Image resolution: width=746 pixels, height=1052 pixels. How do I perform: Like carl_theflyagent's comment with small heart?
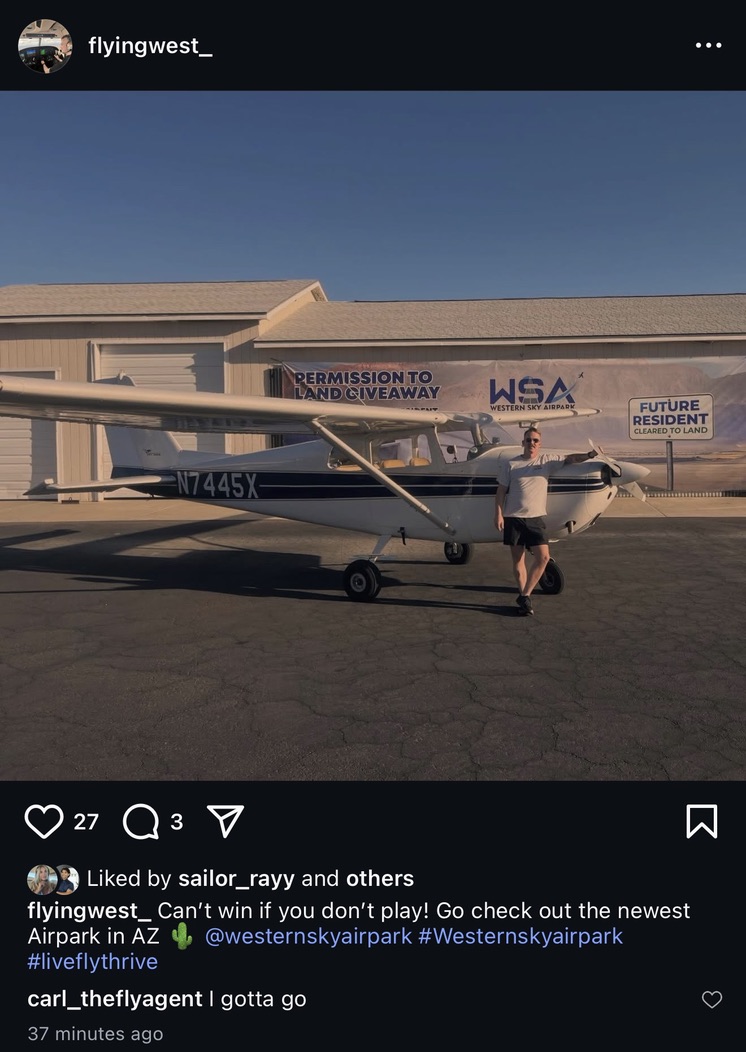(712, 1000)
